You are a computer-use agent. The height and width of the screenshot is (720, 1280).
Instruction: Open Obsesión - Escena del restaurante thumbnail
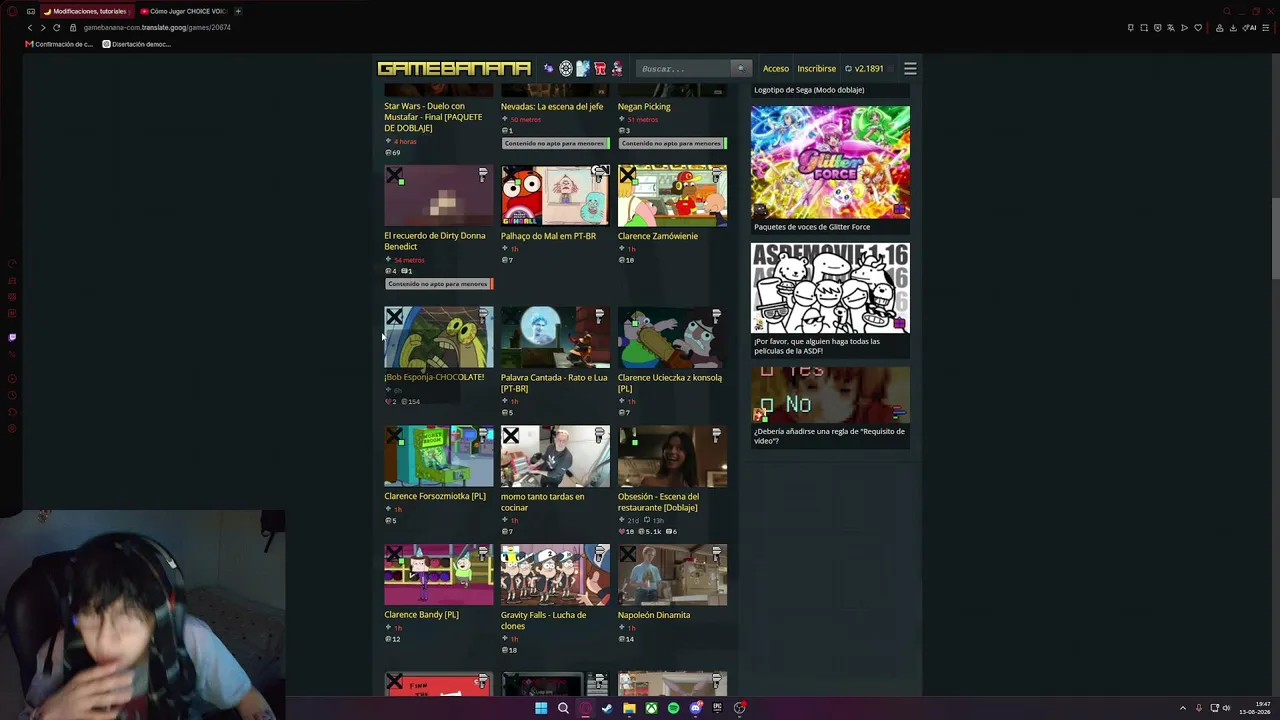(x=672, y=456)
